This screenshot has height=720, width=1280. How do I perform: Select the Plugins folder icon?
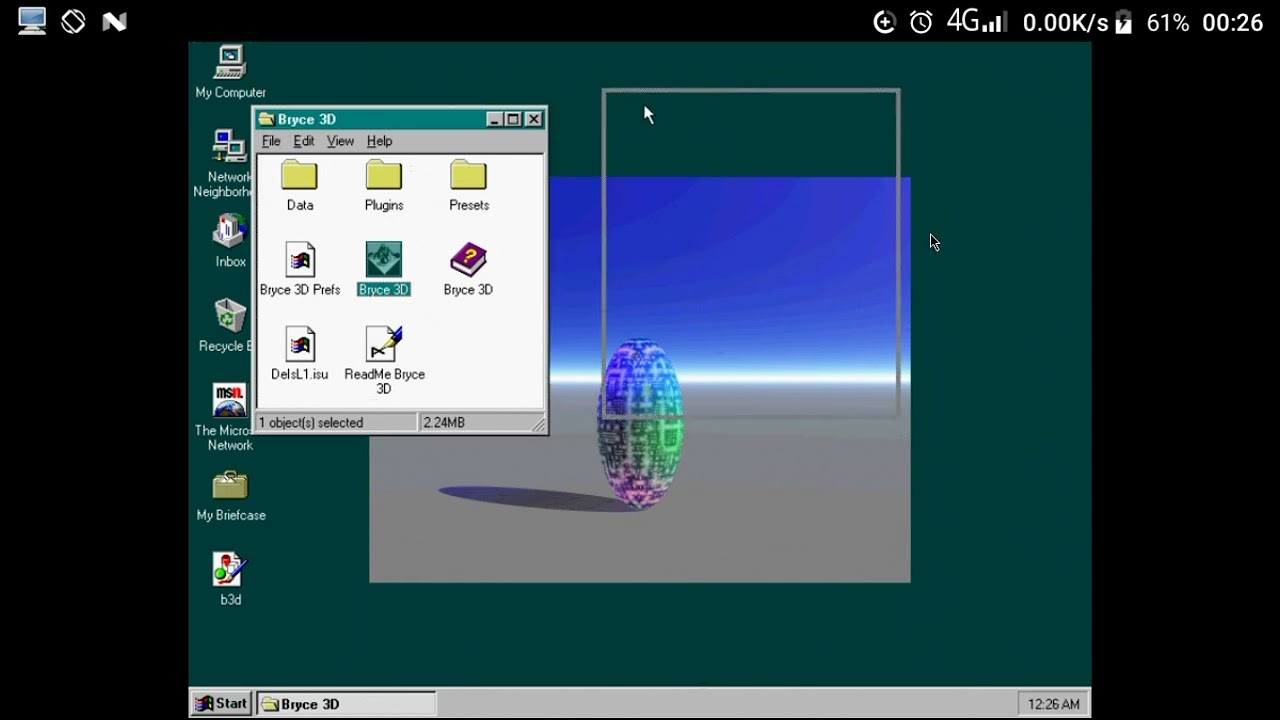383,176
